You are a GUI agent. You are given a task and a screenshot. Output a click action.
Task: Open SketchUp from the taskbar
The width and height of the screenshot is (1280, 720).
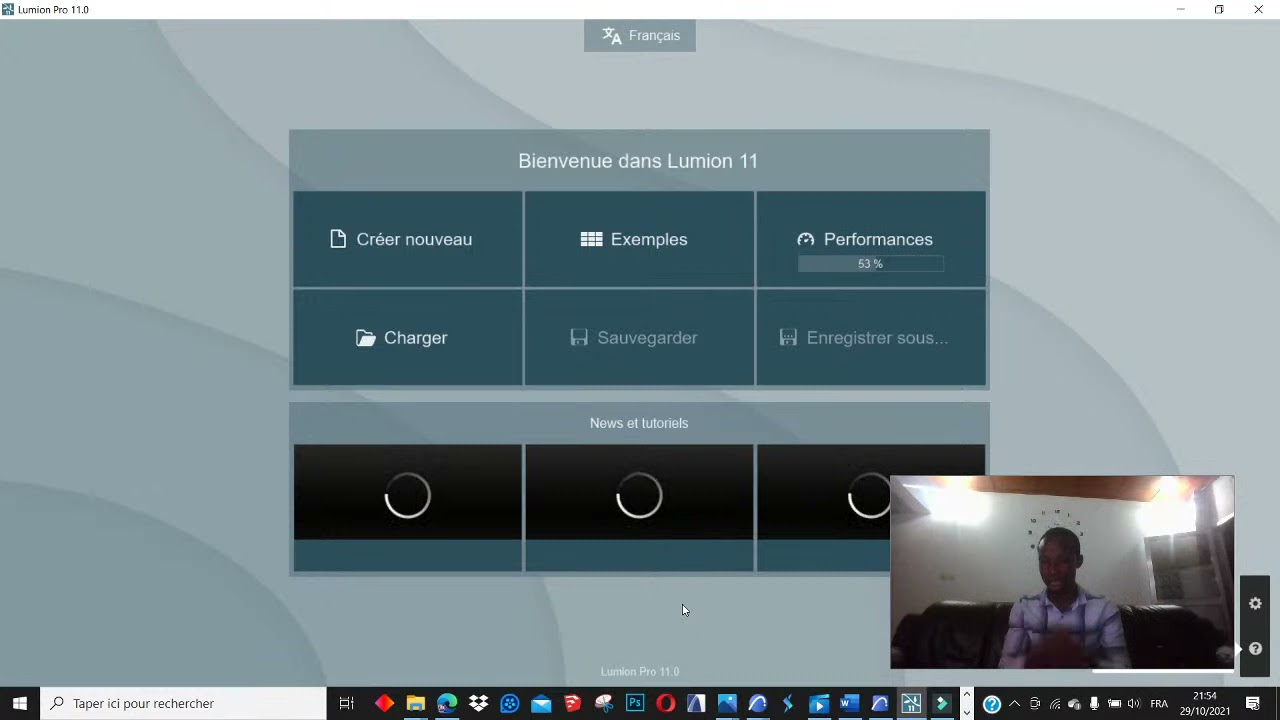coord(572,704)
